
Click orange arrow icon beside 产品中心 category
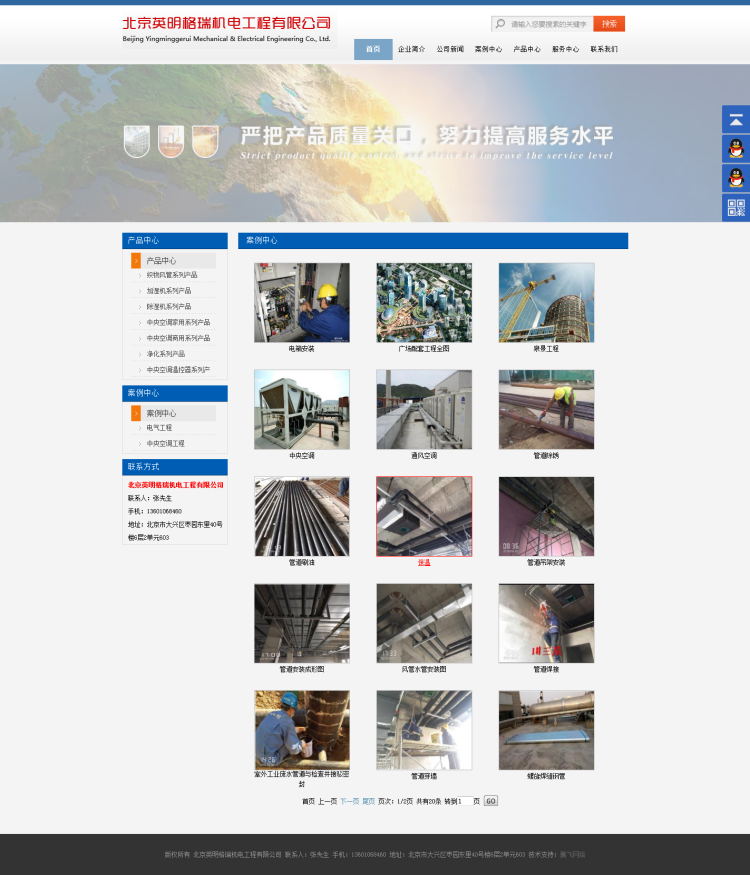click(x=136, y=261)
